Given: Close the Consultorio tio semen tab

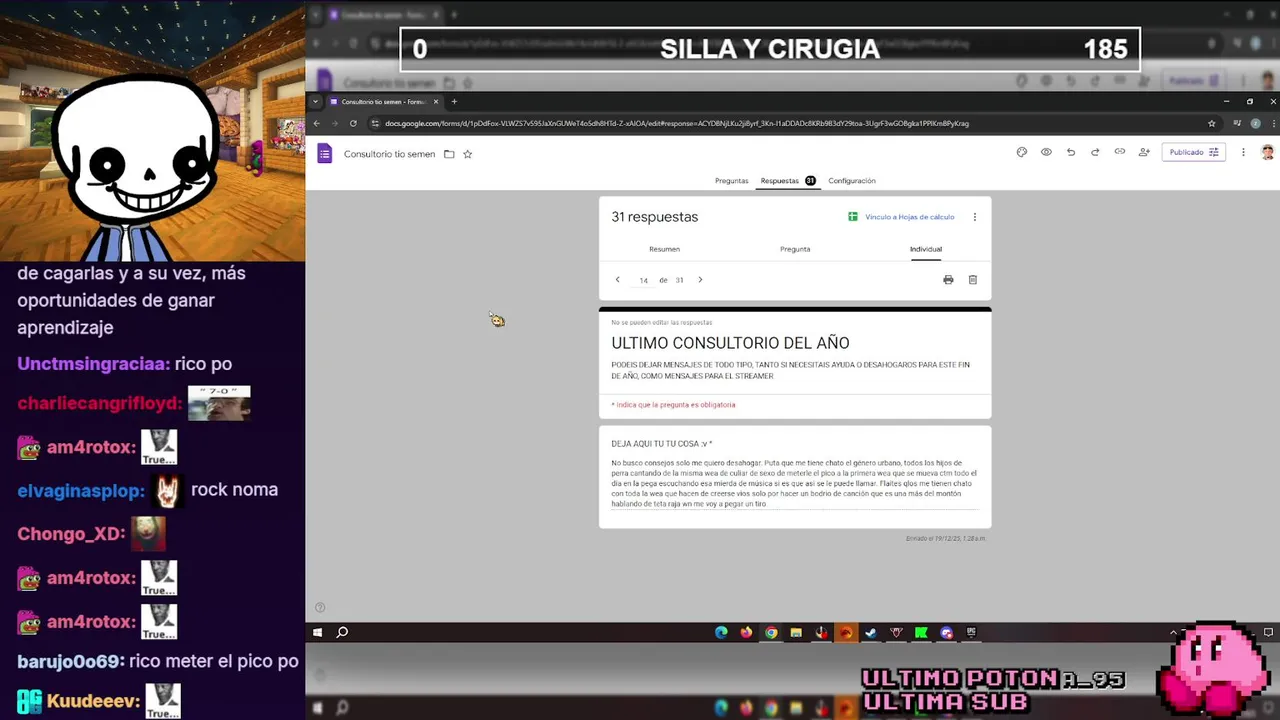Looking at the screenshot, I should pyautogui.click(x=436, y=101).
